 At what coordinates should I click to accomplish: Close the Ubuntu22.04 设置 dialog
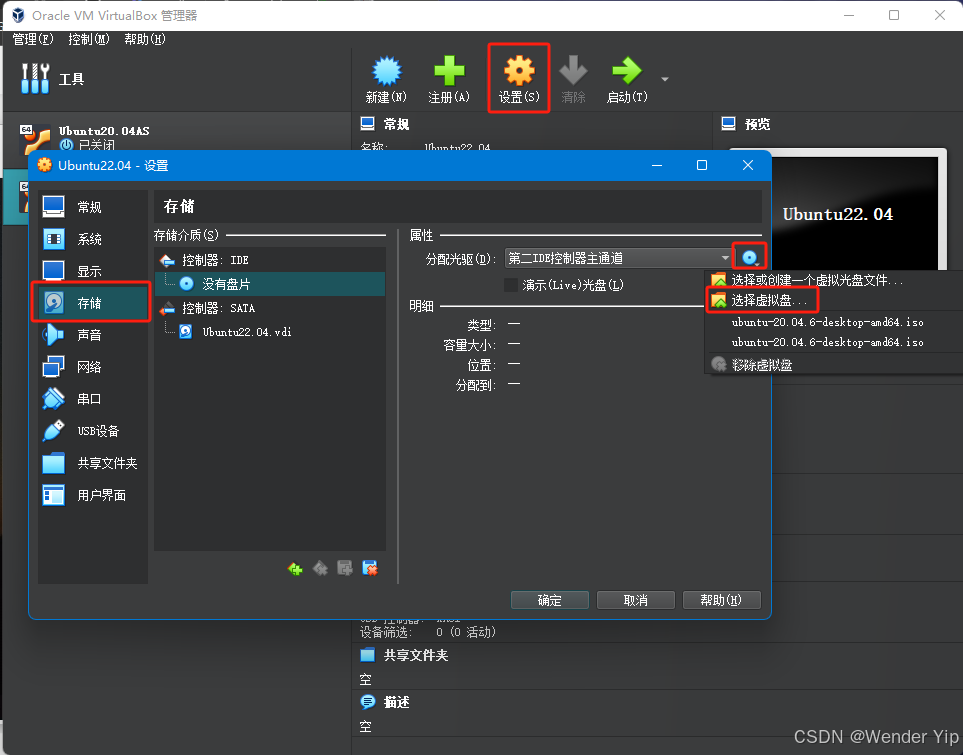[x=747, y=165]
